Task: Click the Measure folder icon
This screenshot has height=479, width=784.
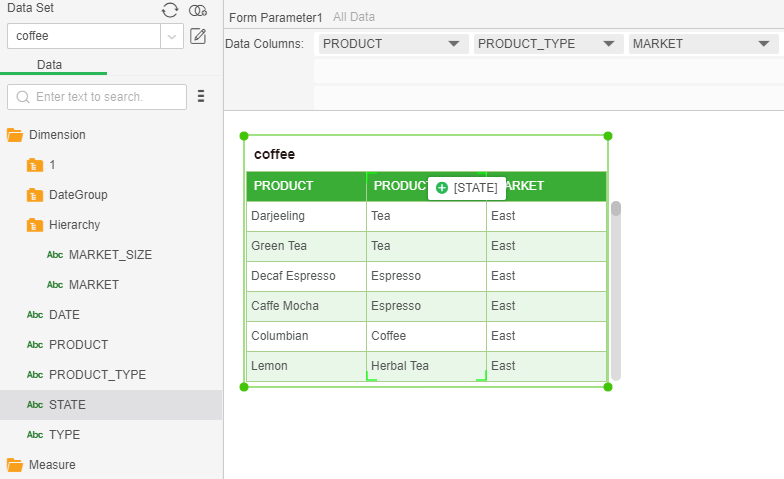Action: [15, 465]
